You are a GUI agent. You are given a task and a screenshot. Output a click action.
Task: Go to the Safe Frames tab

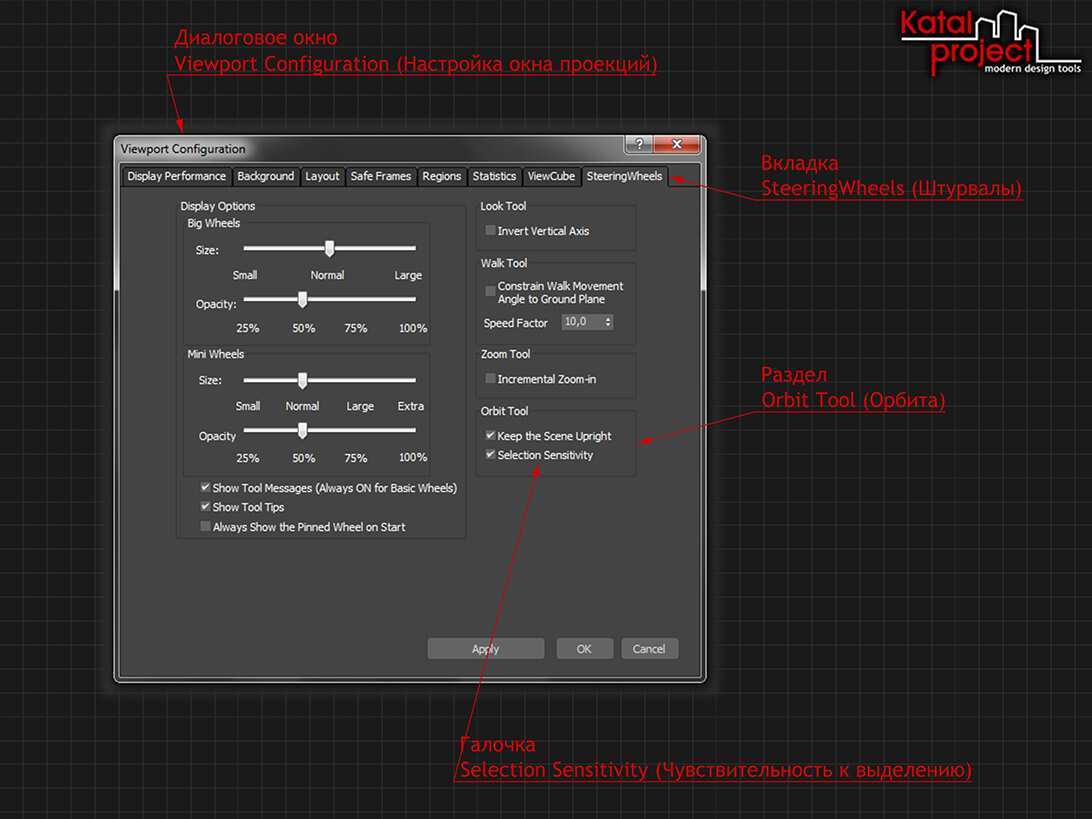pyautogui.click(x=380, y=176)
